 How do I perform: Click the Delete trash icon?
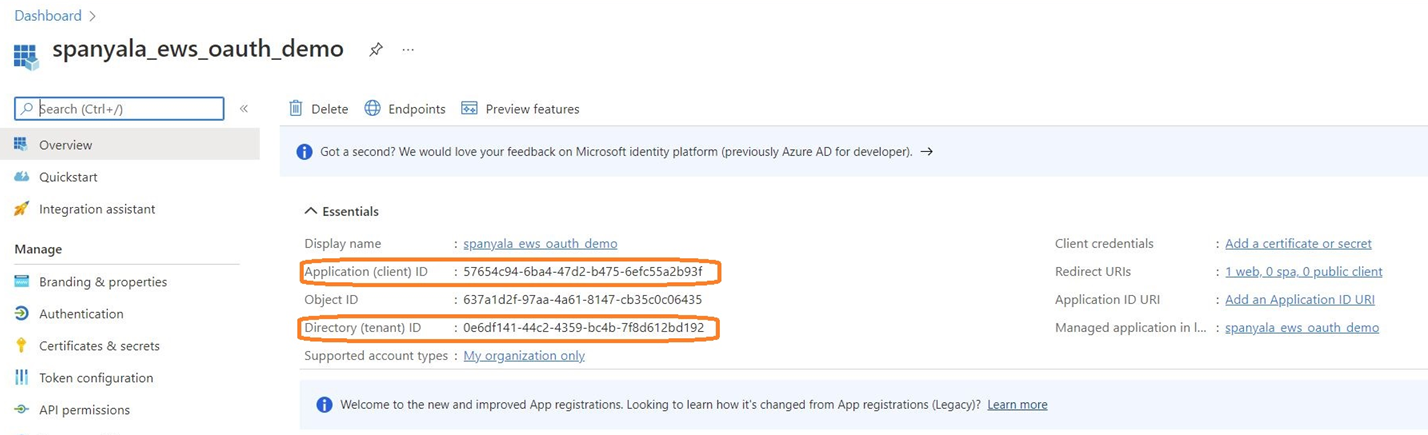point(296,108)
